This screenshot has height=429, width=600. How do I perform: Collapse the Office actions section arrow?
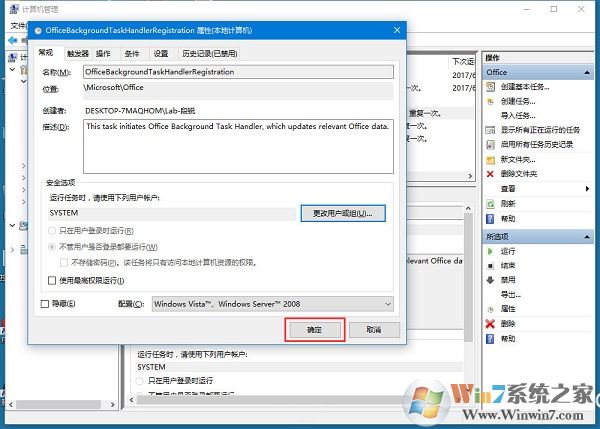[587, 73]
